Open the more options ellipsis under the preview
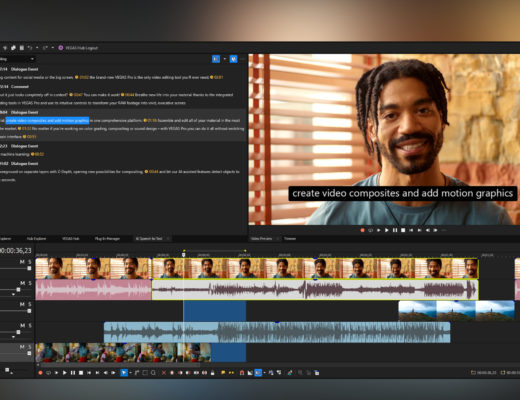Image resolution: width=520 pixels, height=400 pixels. tap(444, 230)
